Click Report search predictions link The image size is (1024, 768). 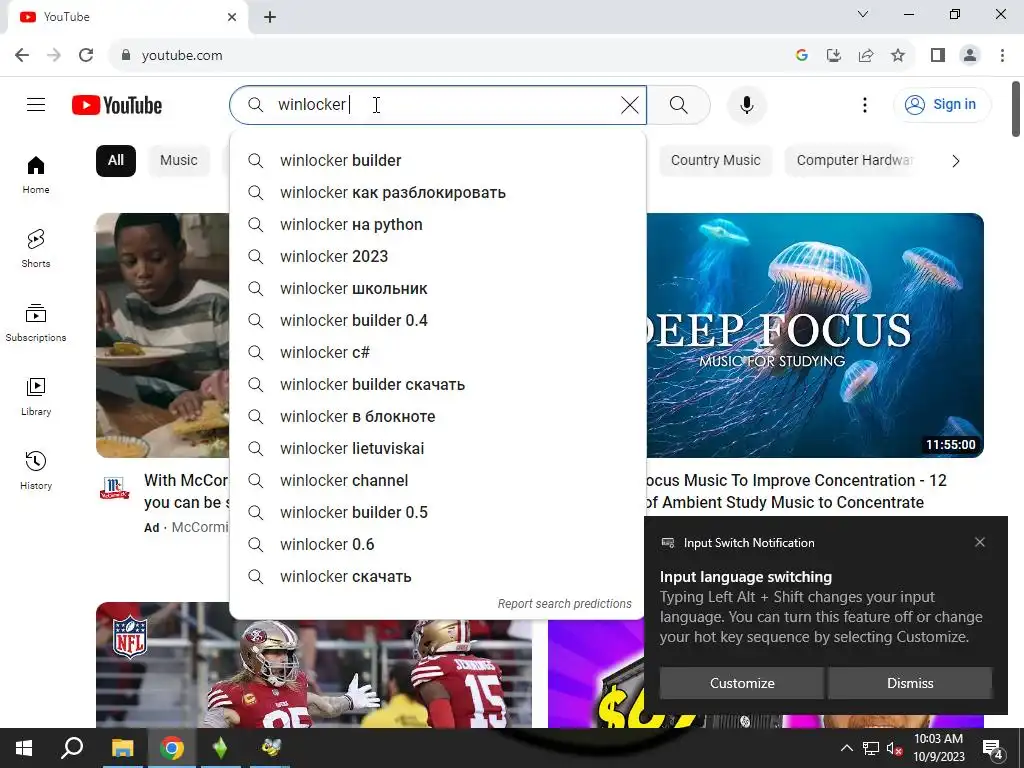pos(564,603)
